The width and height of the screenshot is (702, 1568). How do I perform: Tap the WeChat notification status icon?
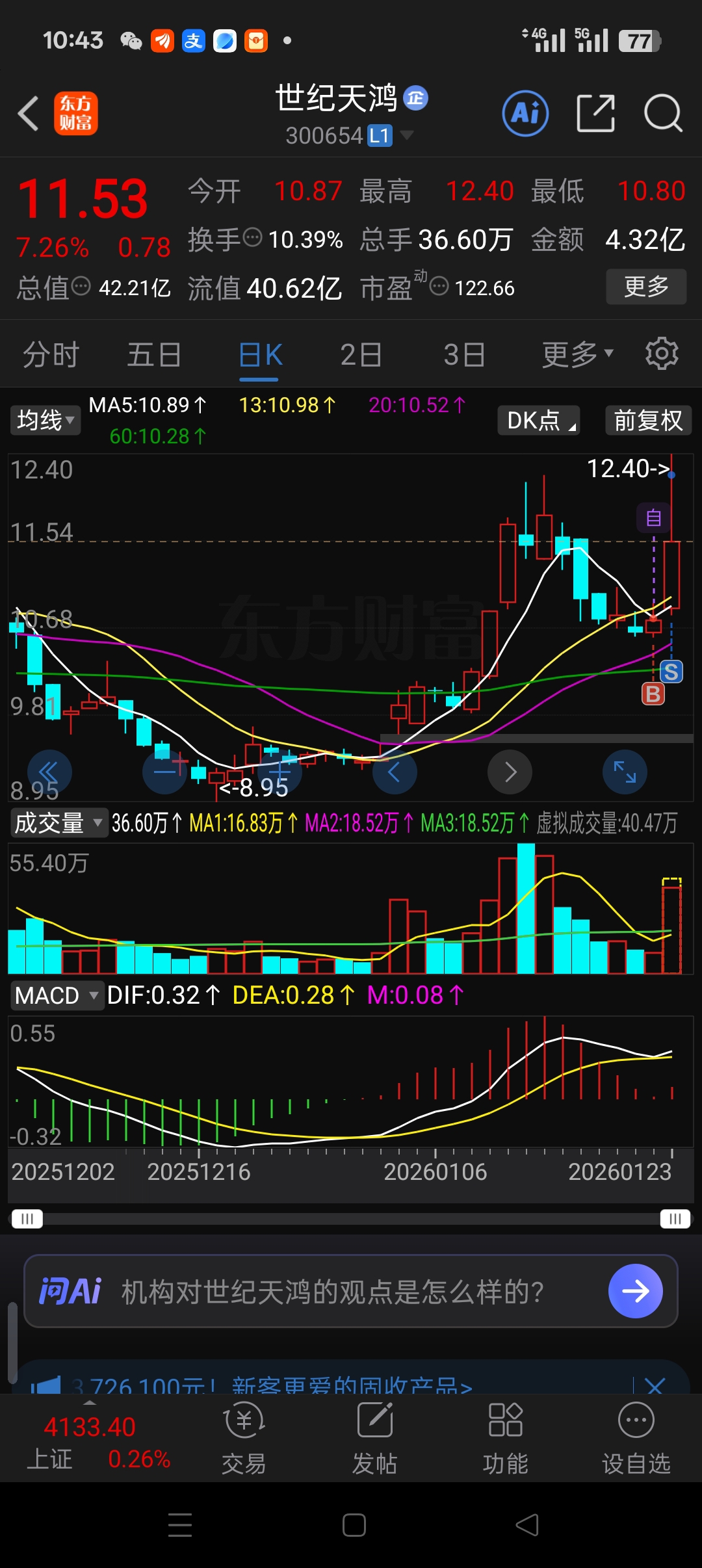point(131,41)
